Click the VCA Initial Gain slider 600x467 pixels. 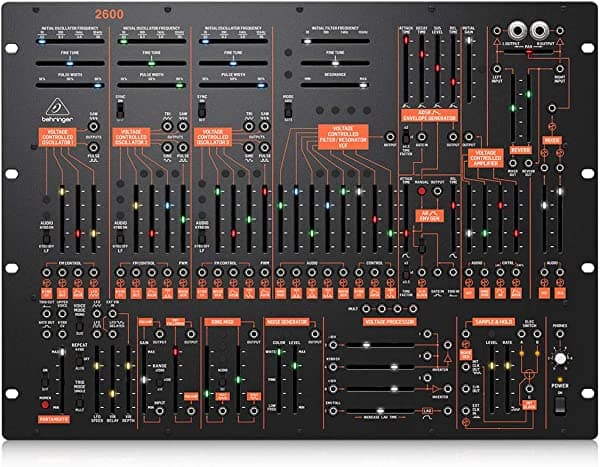pyautogui.click(x=468, y=69)
